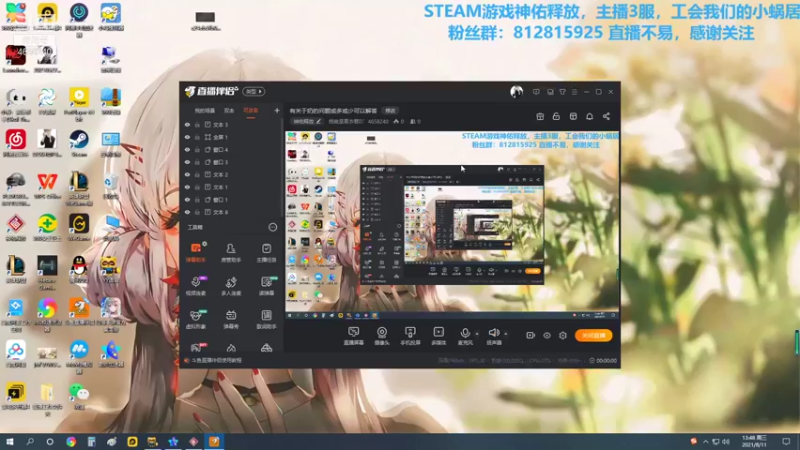This screenshot has height=450, width=800.
Task: Hide the 文本 3 layer with its eye
Action: tap(187, 124)
